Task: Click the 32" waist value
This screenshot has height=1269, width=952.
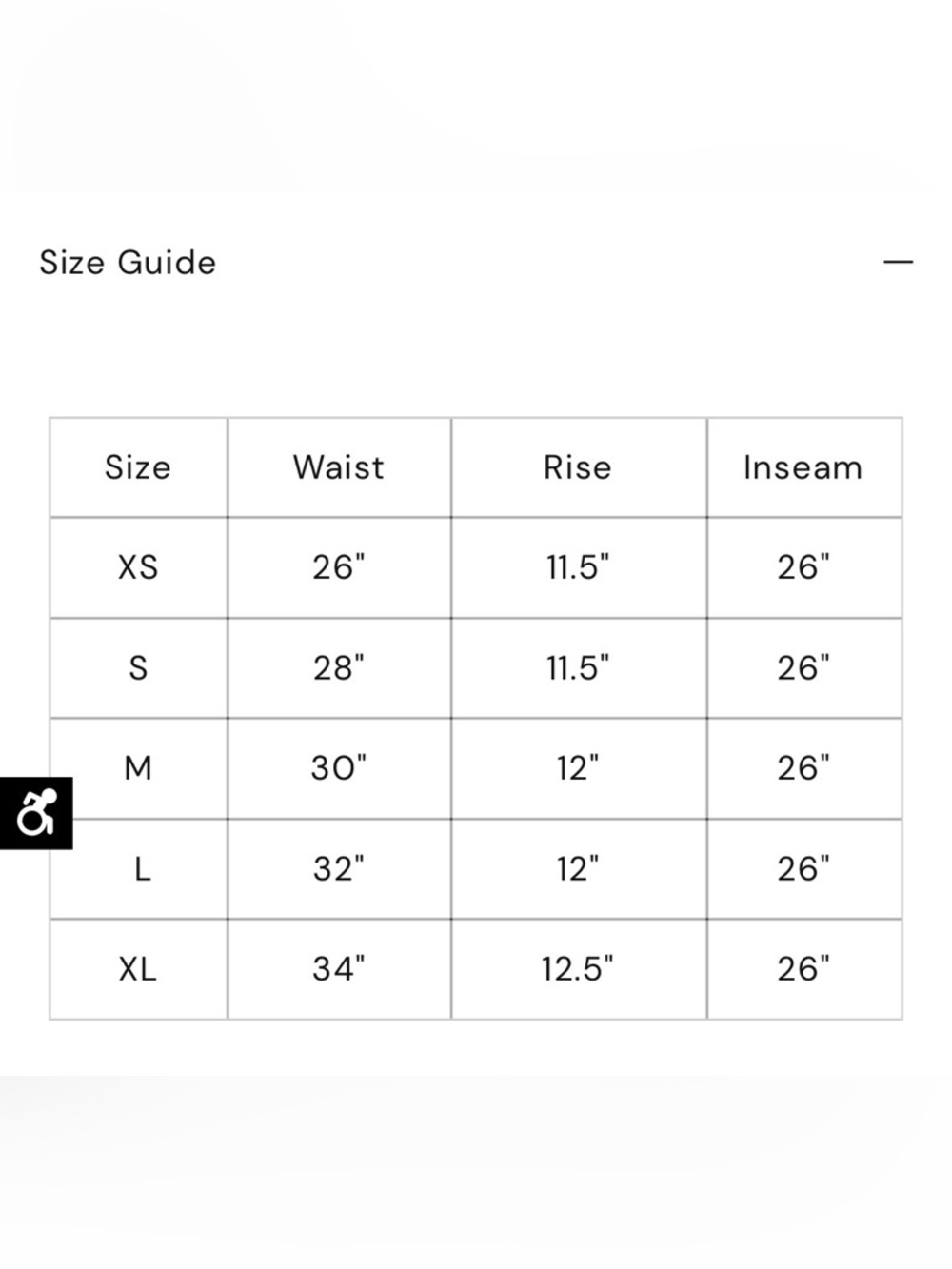Action: (339, 869)
